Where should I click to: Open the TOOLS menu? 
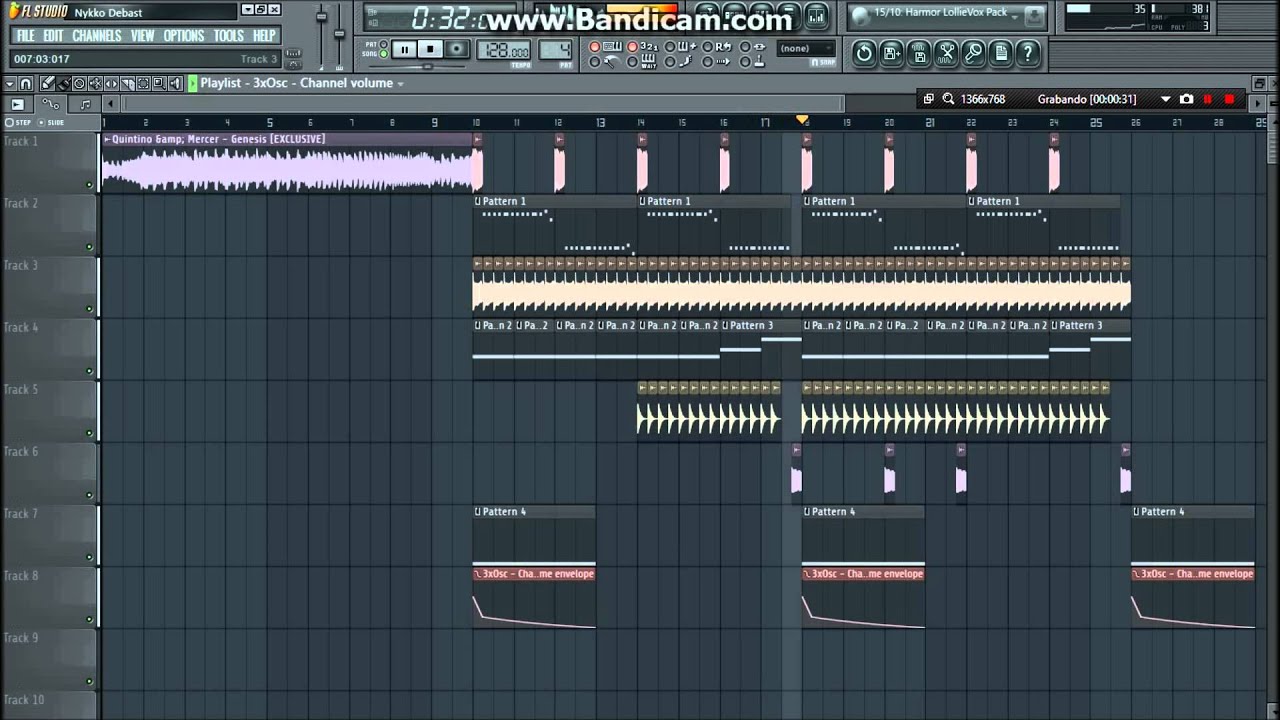[x=228, y=35]
